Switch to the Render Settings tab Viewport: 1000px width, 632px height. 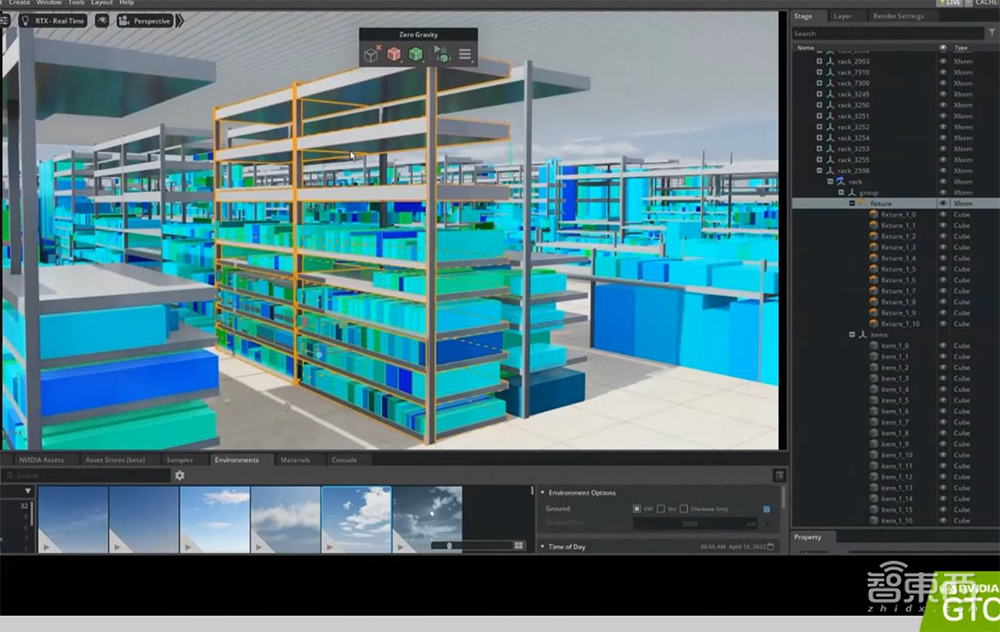coord(897,16)
